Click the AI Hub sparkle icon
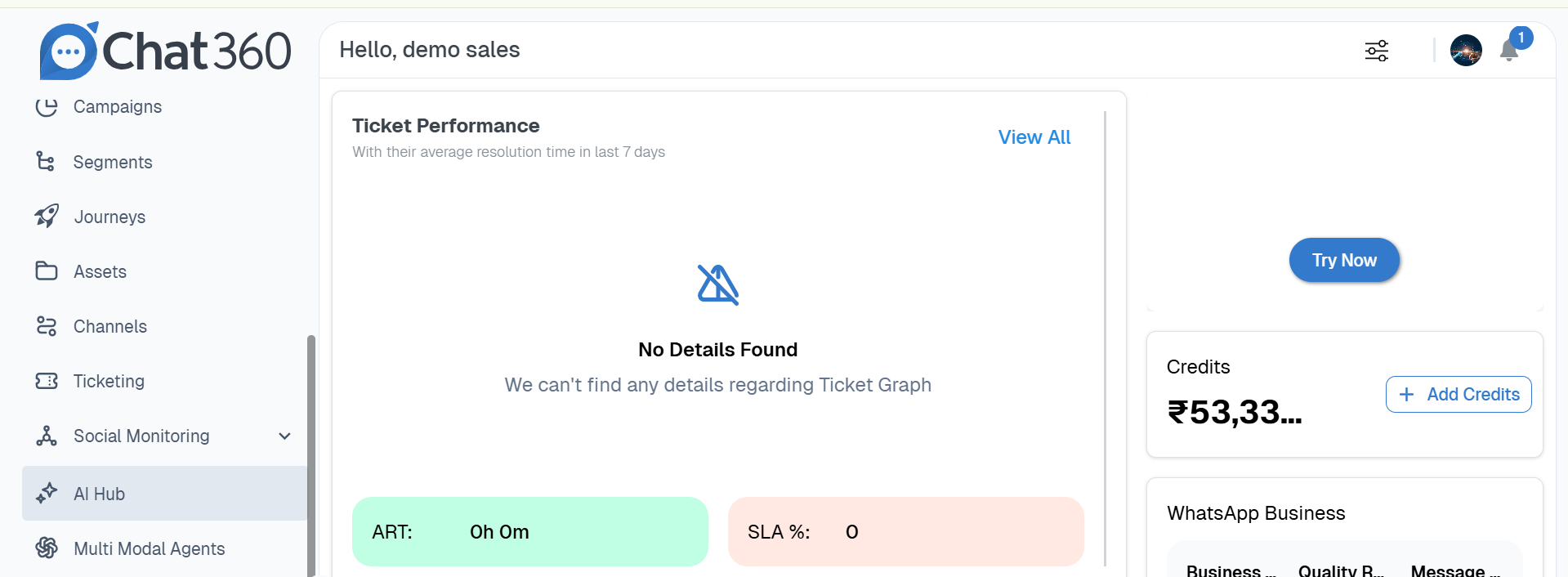This screenshot has height=577, width=1568. (47, 493)
